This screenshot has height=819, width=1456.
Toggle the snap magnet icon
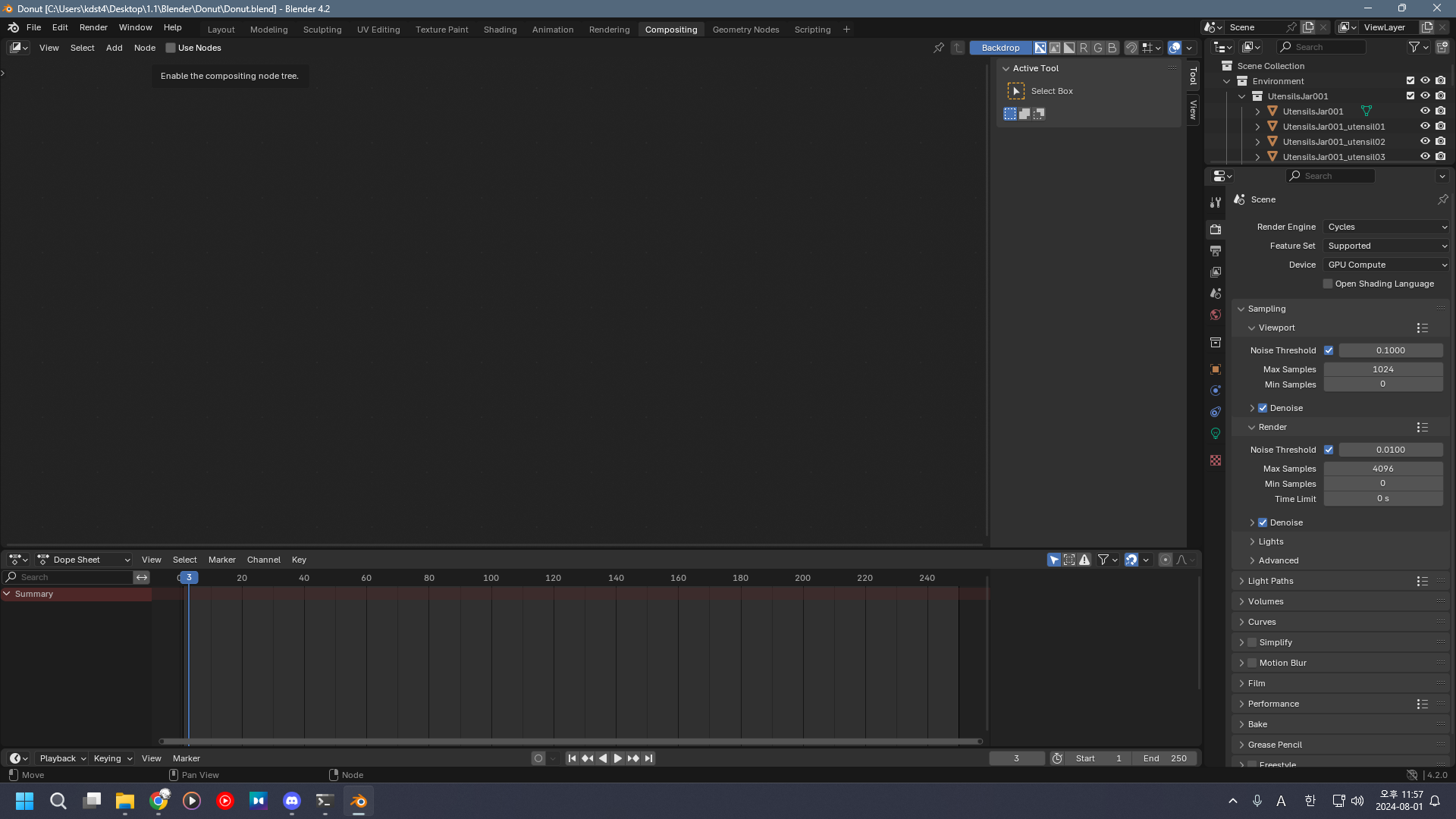tap(1131, 48)
